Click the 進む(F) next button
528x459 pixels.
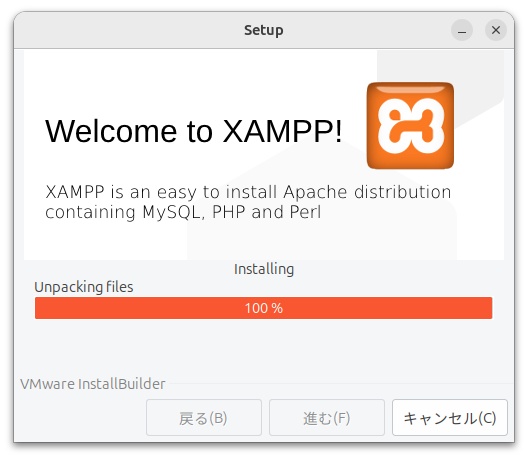click(x=327, y=418)
